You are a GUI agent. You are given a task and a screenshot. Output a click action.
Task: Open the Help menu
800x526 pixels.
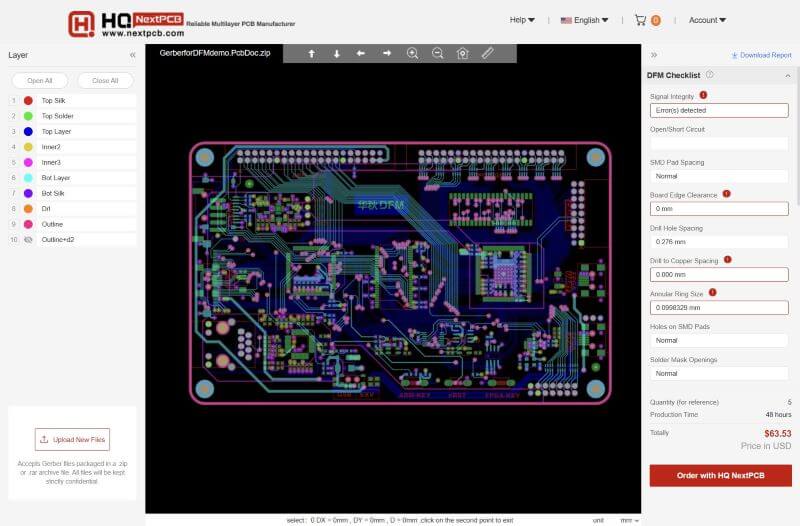pyautogui.click(x=522, y=20)
